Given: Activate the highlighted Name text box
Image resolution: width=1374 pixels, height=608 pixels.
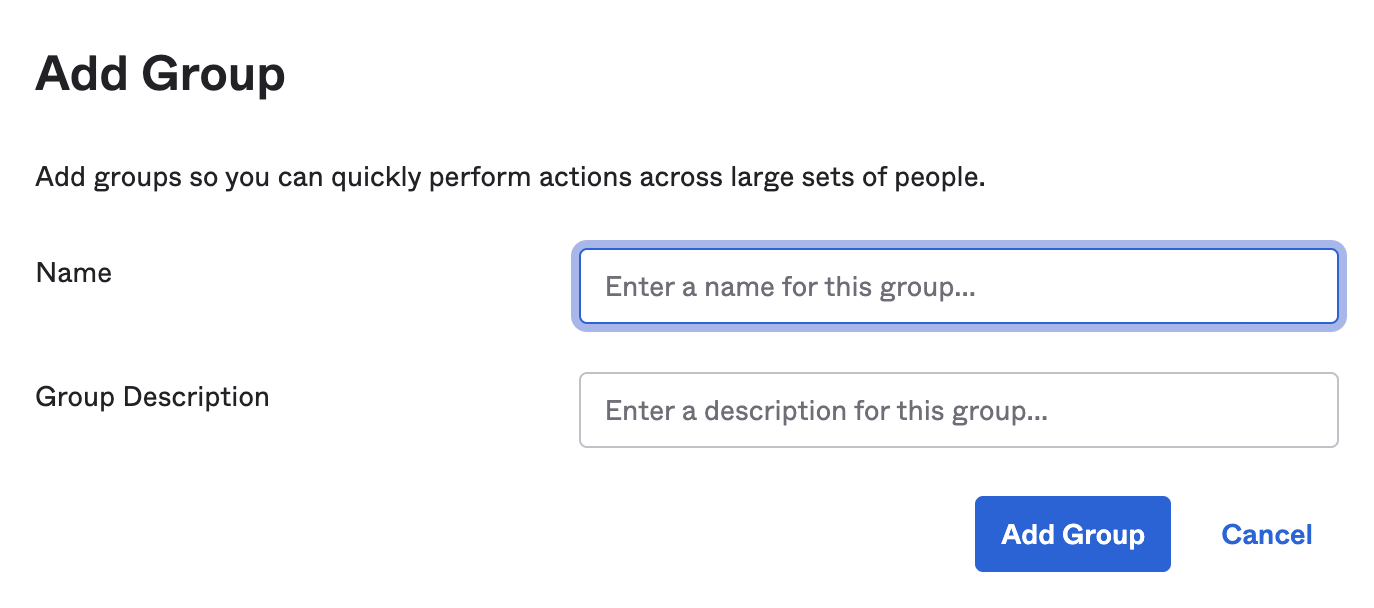Looking at the screenshot, I should coord(958,287).
